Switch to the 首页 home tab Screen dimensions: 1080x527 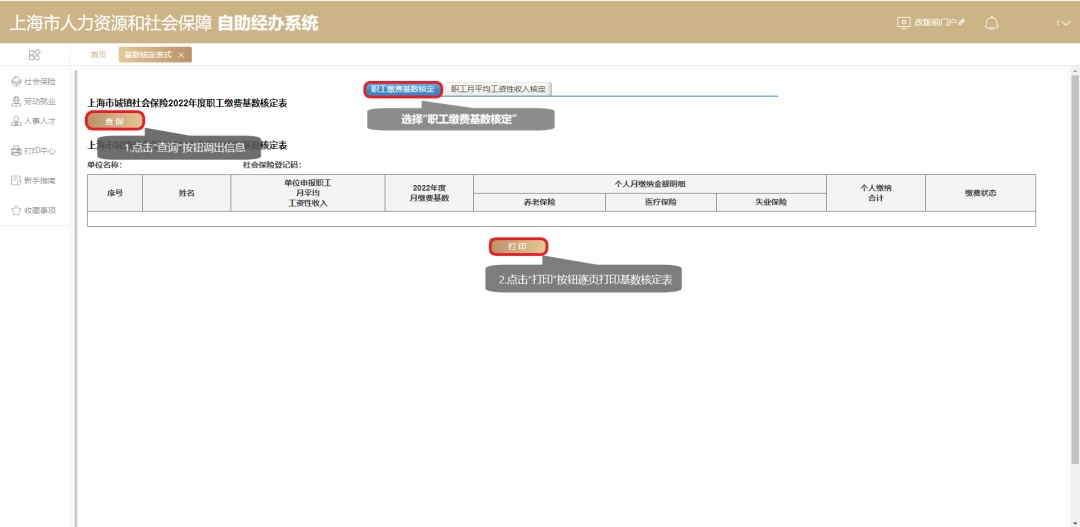click(x=98, y=55)
